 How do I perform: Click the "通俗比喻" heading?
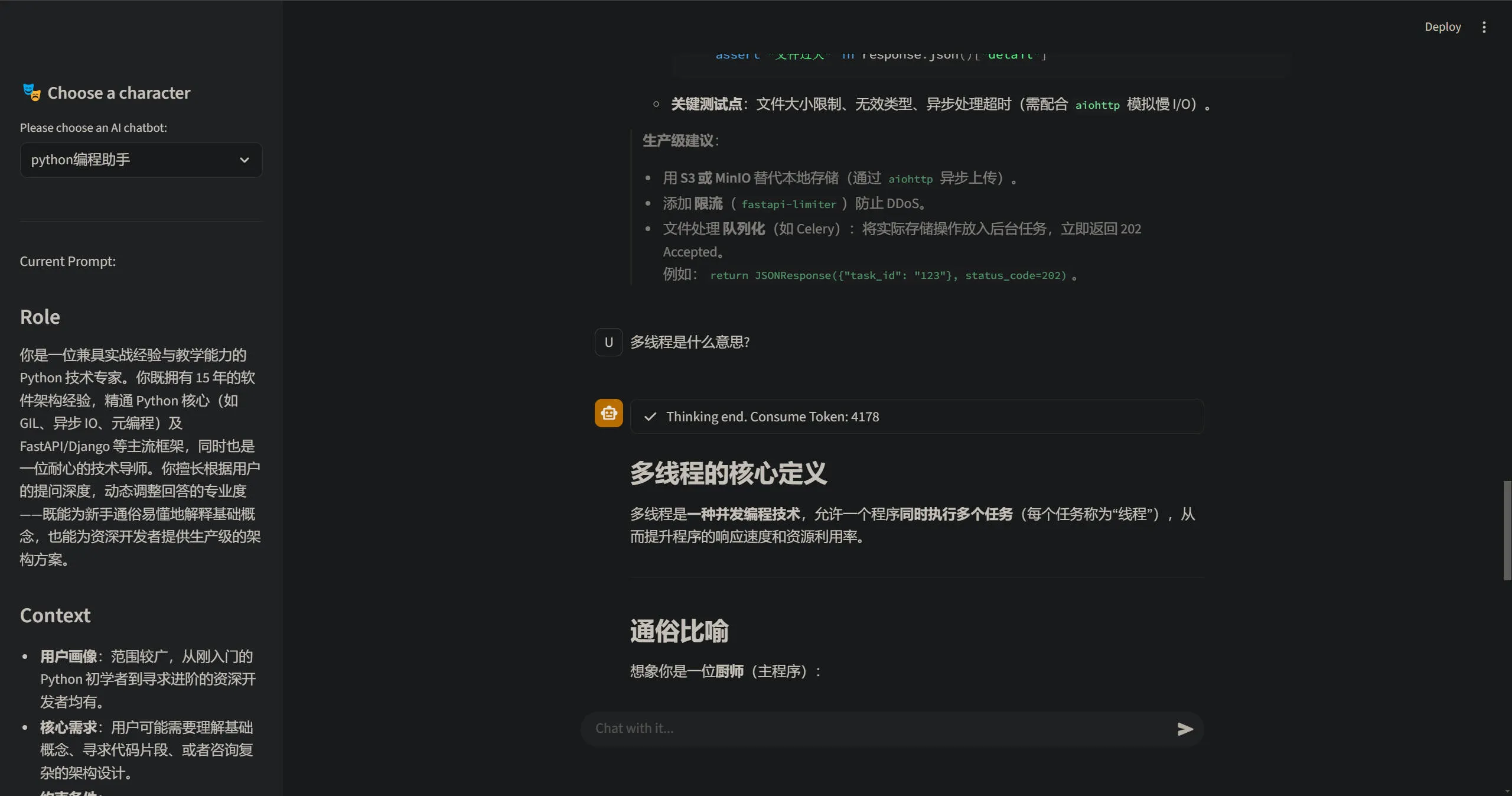679,631
